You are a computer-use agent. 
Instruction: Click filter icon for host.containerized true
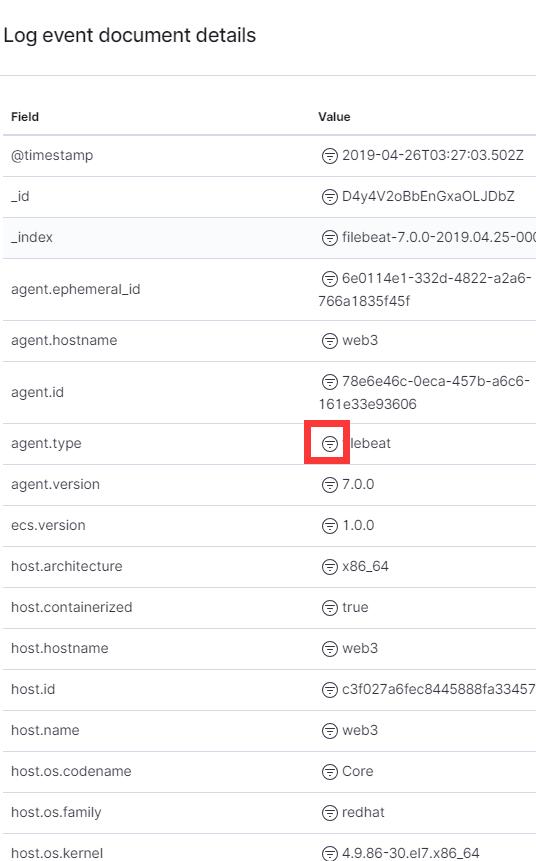click(330, 608)
